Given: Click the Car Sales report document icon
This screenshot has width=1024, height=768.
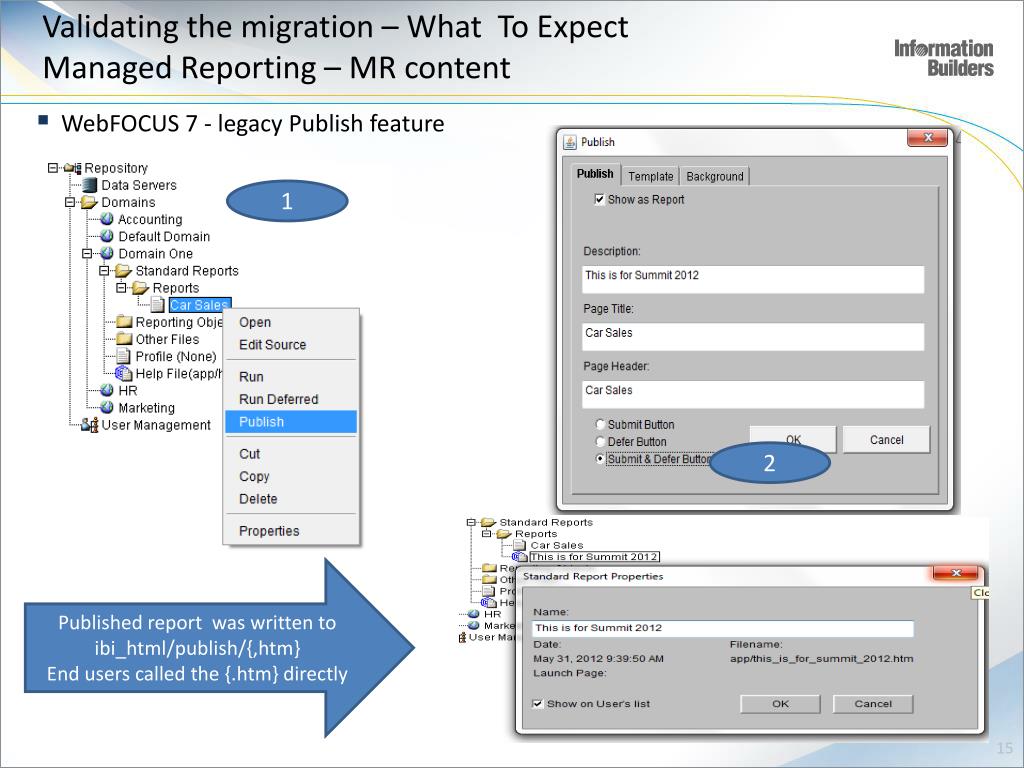Looking at the screenshot, I should (157, 304).
